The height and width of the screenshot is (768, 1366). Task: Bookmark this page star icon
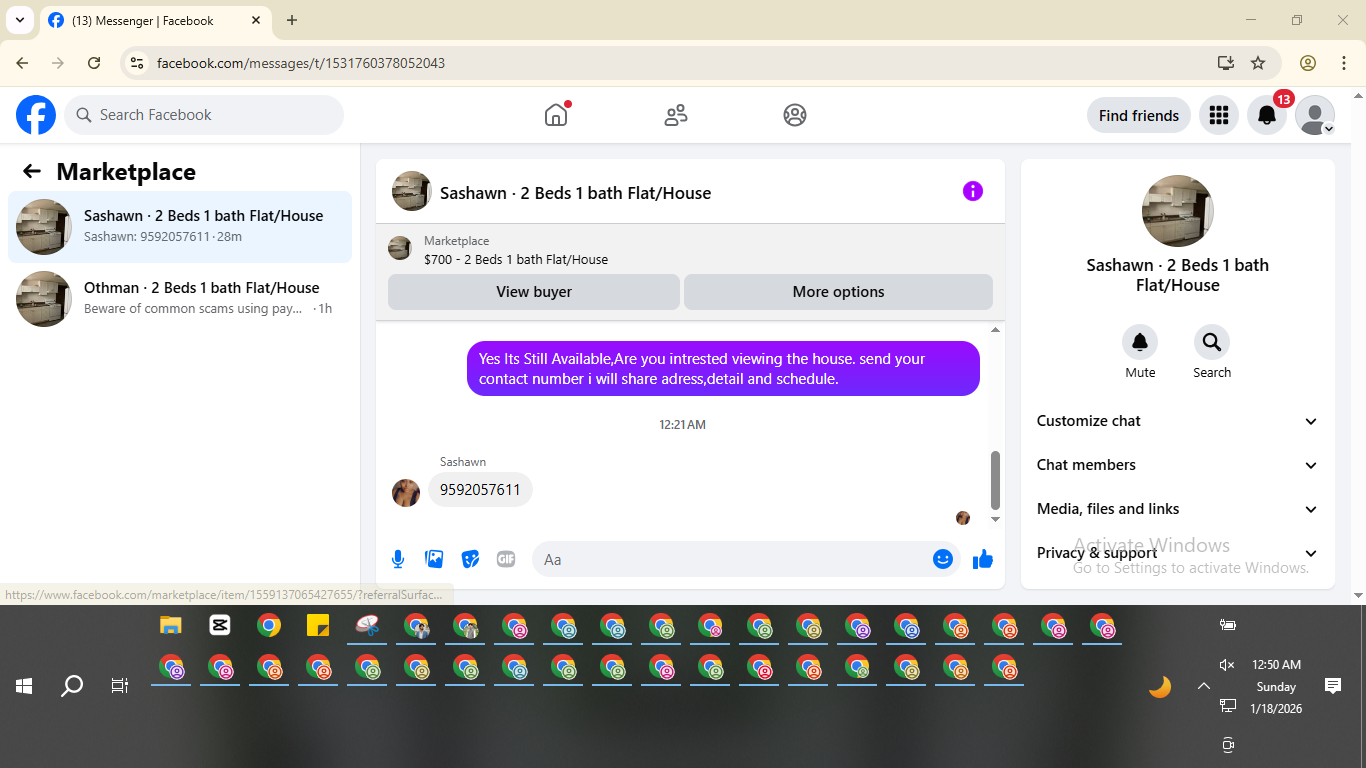[1258, 63]
